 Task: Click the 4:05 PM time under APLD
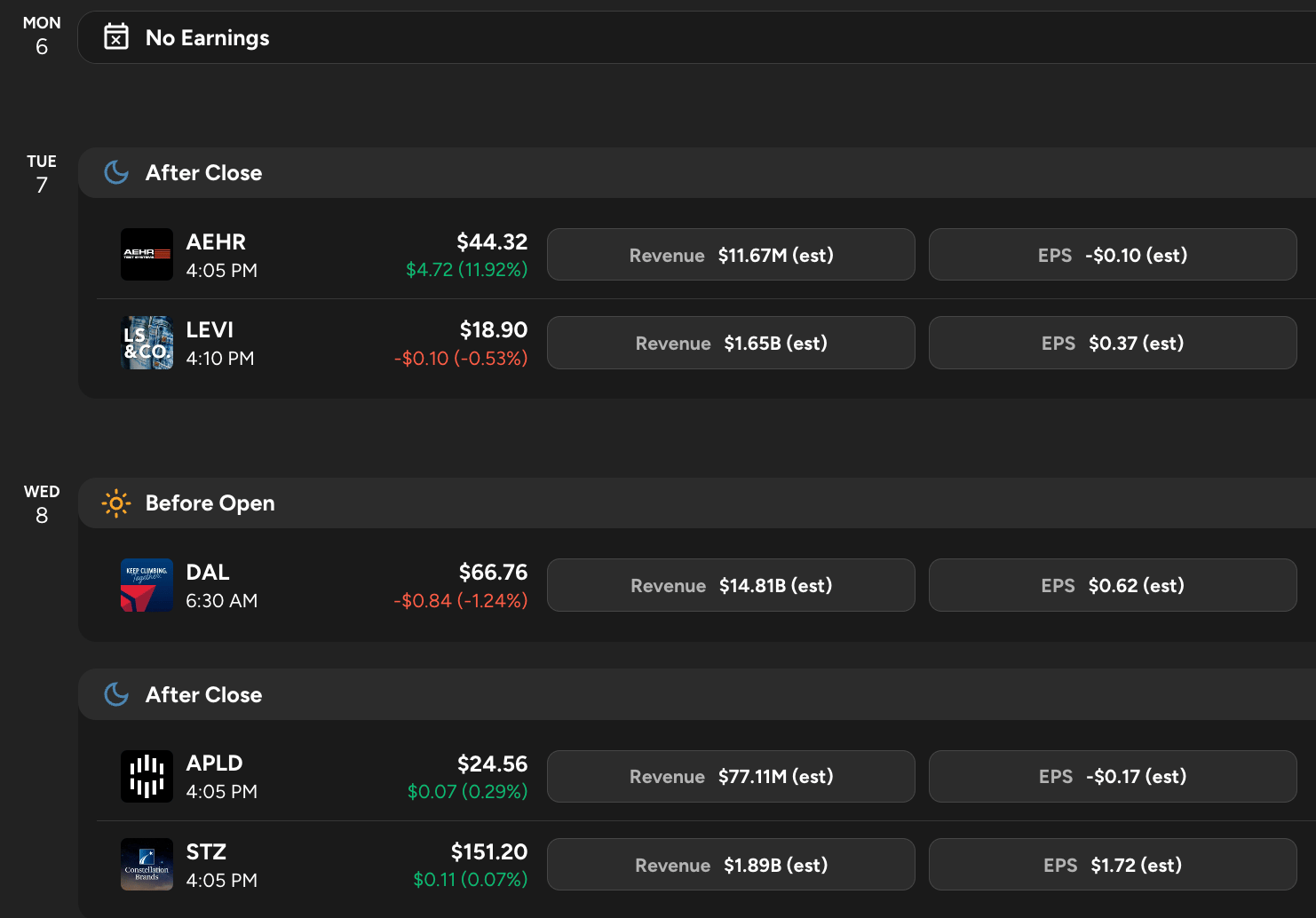(222, 791)
